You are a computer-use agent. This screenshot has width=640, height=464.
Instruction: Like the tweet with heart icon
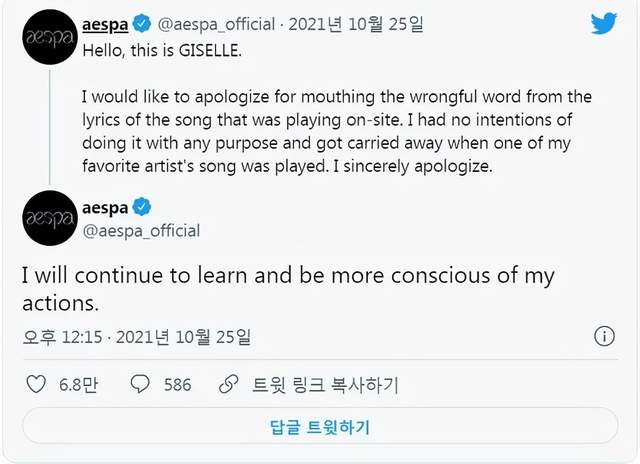click(35, 384)
